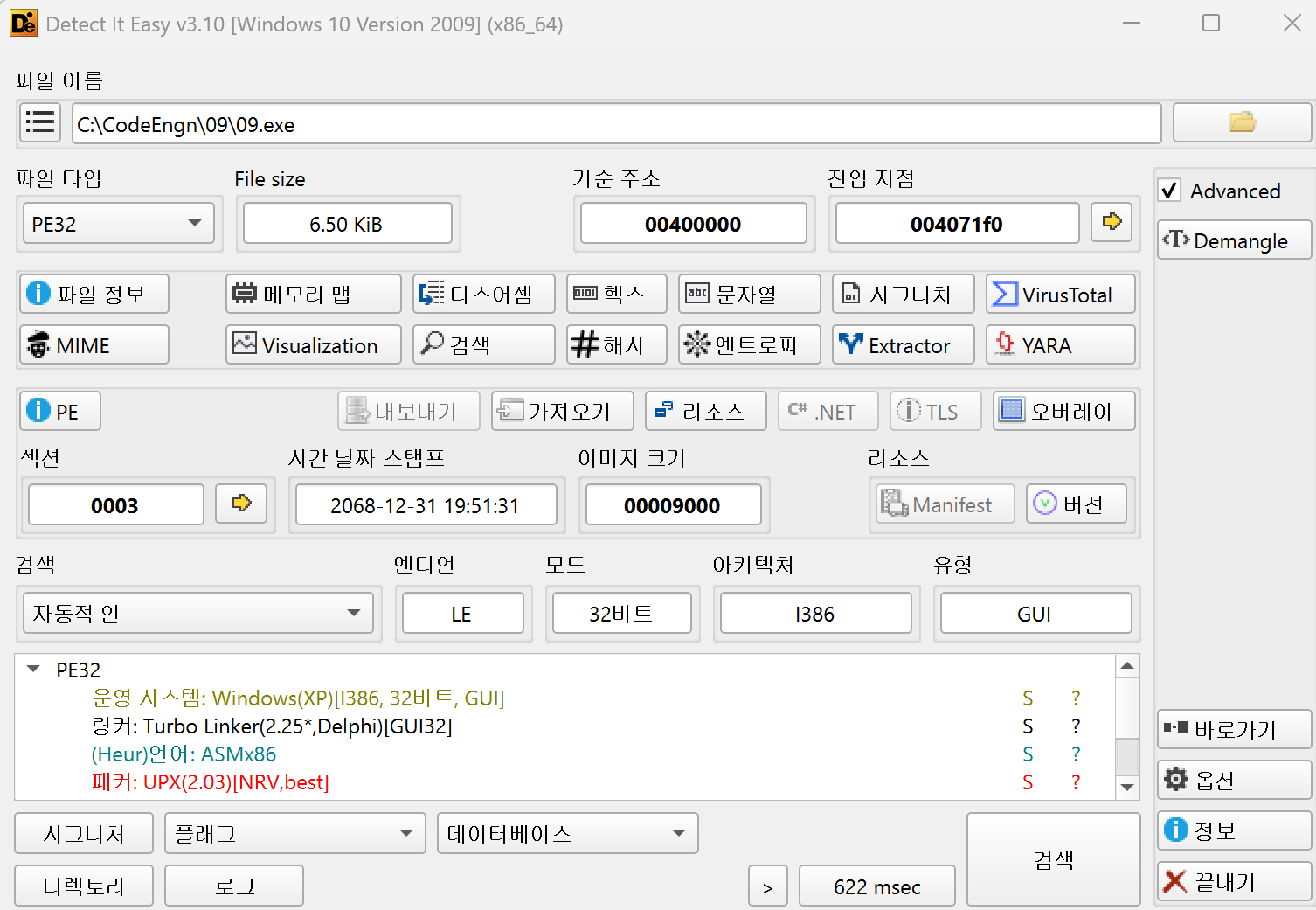Browse for a file with the folder icon
The image size is (1316, 910).
[1242, 122]
